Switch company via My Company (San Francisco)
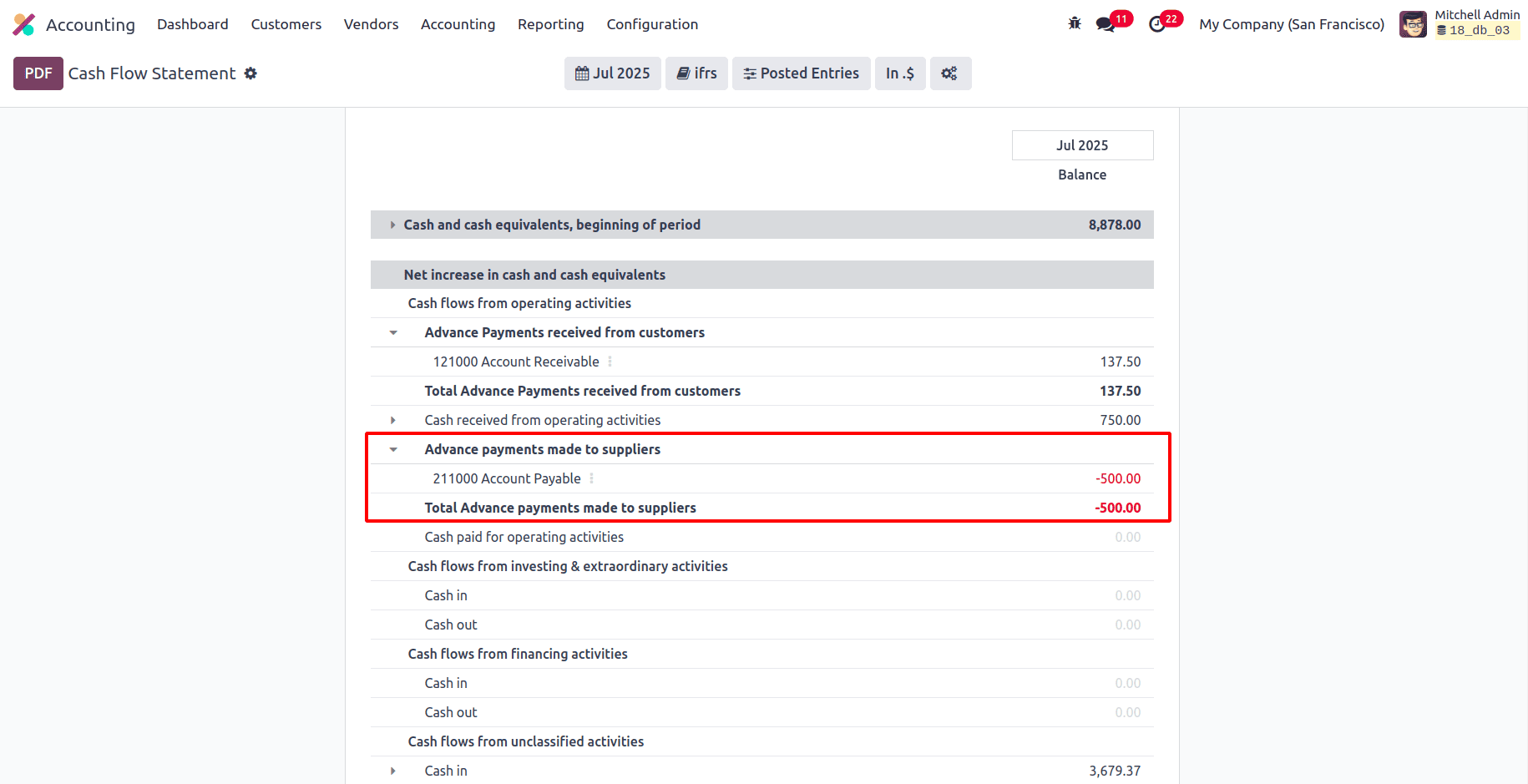Screen dimensions: 1528x784 tap(1292, 24)
